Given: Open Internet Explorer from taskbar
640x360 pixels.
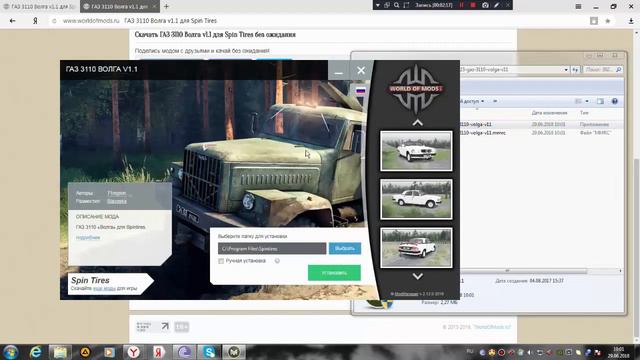Looking at the screenshot, I should pyautogui.click(x=36, y=352).
